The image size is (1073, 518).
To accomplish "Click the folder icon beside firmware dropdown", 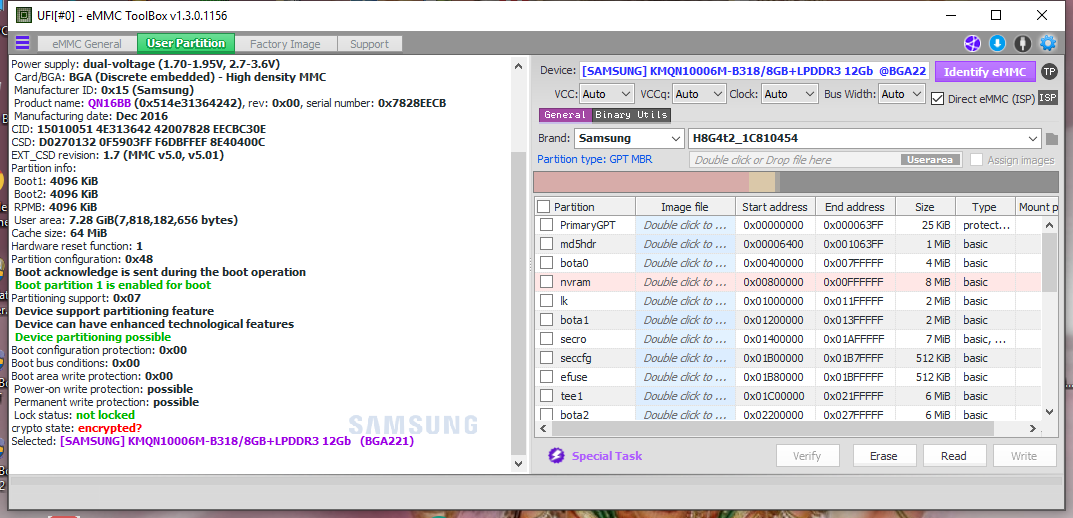I will (x=1052, y=139).
